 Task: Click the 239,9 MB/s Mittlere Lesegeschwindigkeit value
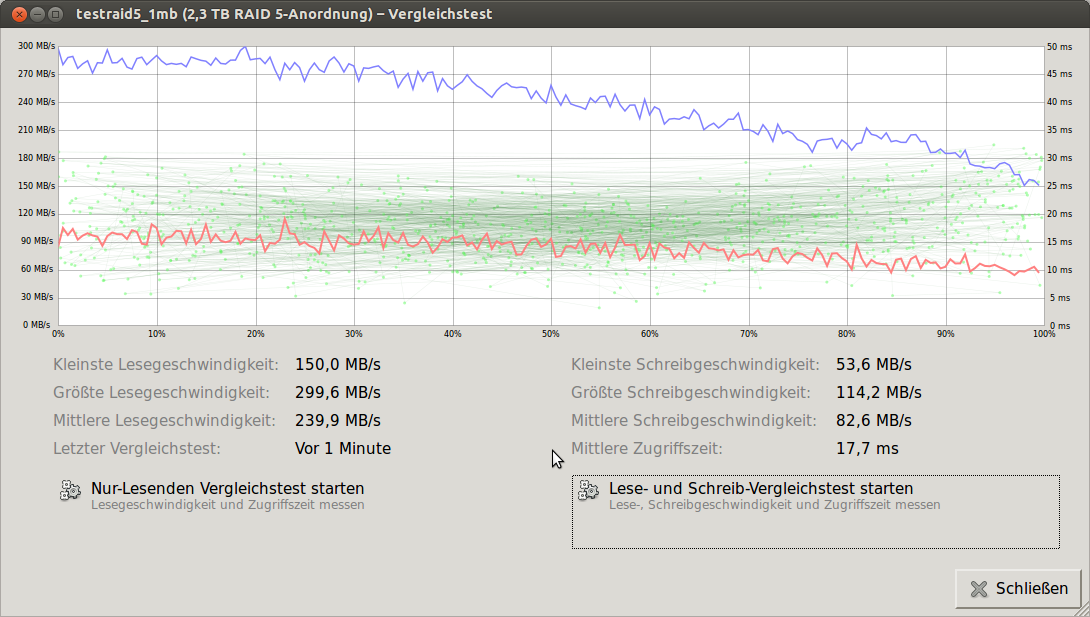337,421
